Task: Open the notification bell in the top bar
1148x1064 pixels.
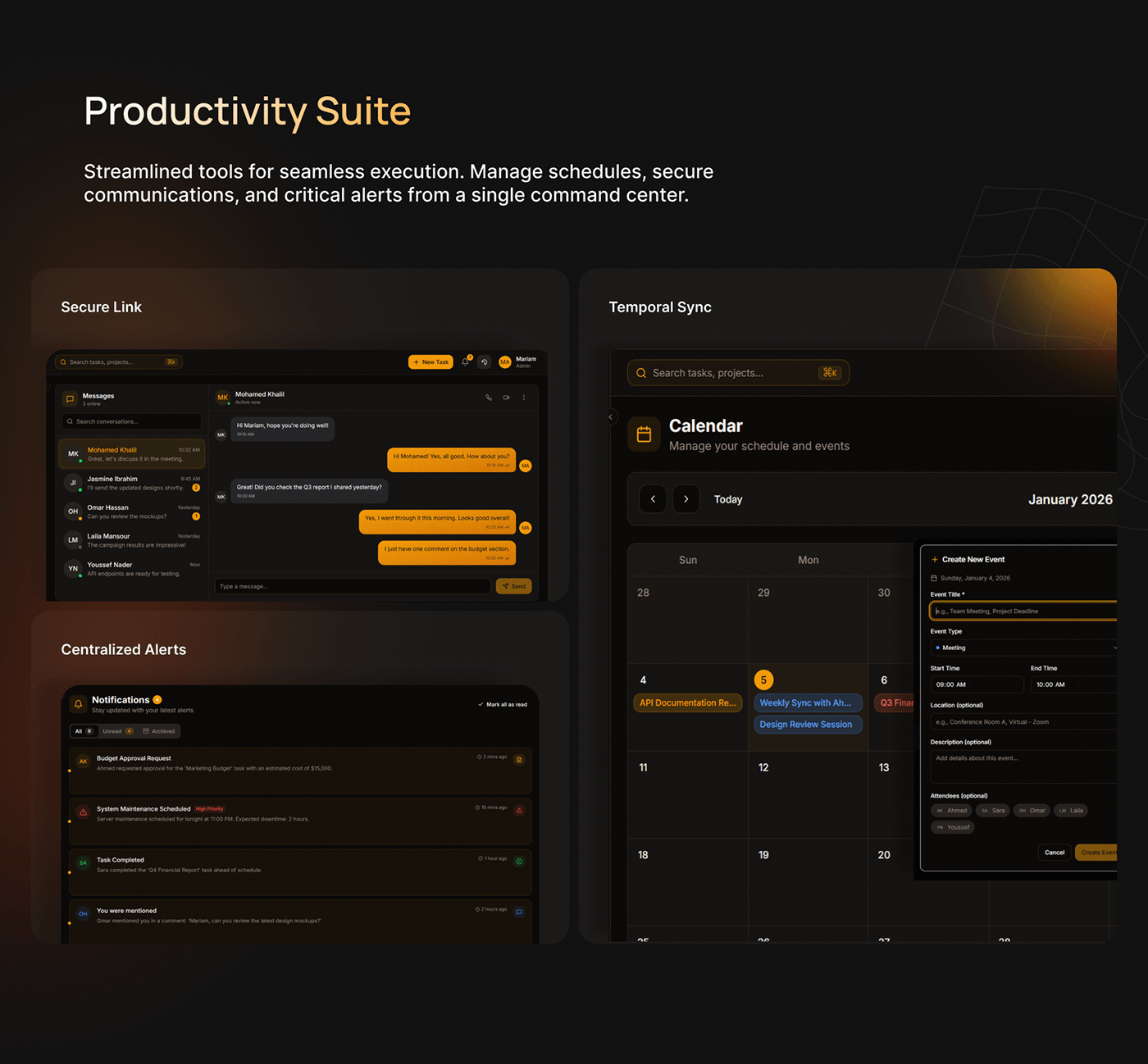Action: coord(466,361)
